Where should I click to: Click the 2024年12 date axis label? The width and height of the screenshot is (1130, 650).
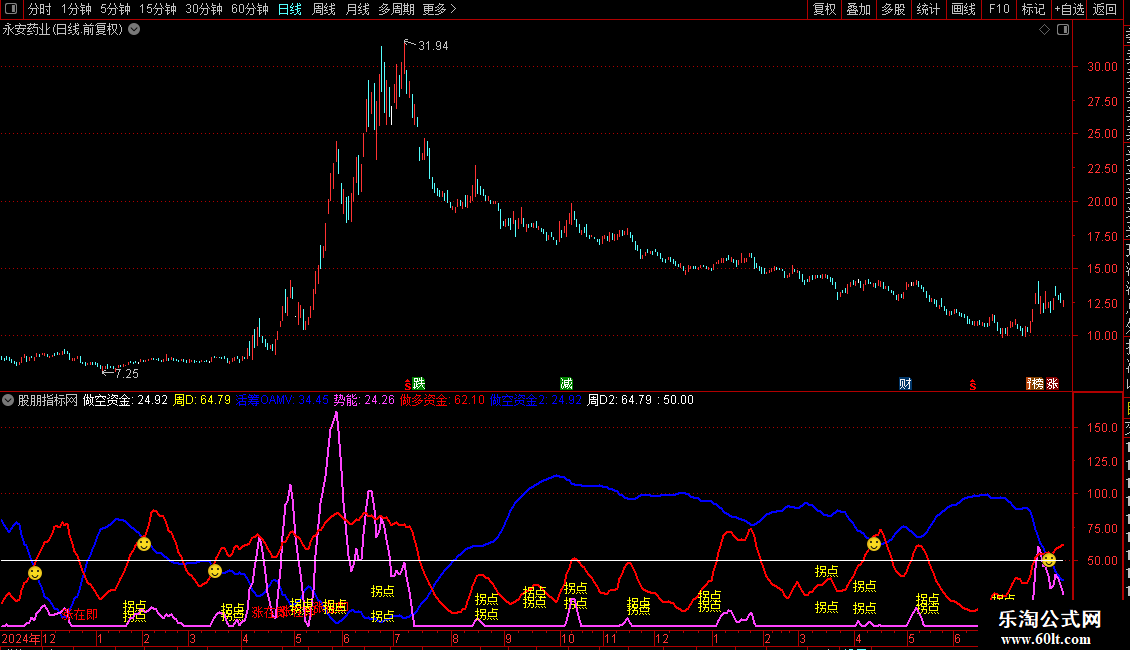[29, 638]
